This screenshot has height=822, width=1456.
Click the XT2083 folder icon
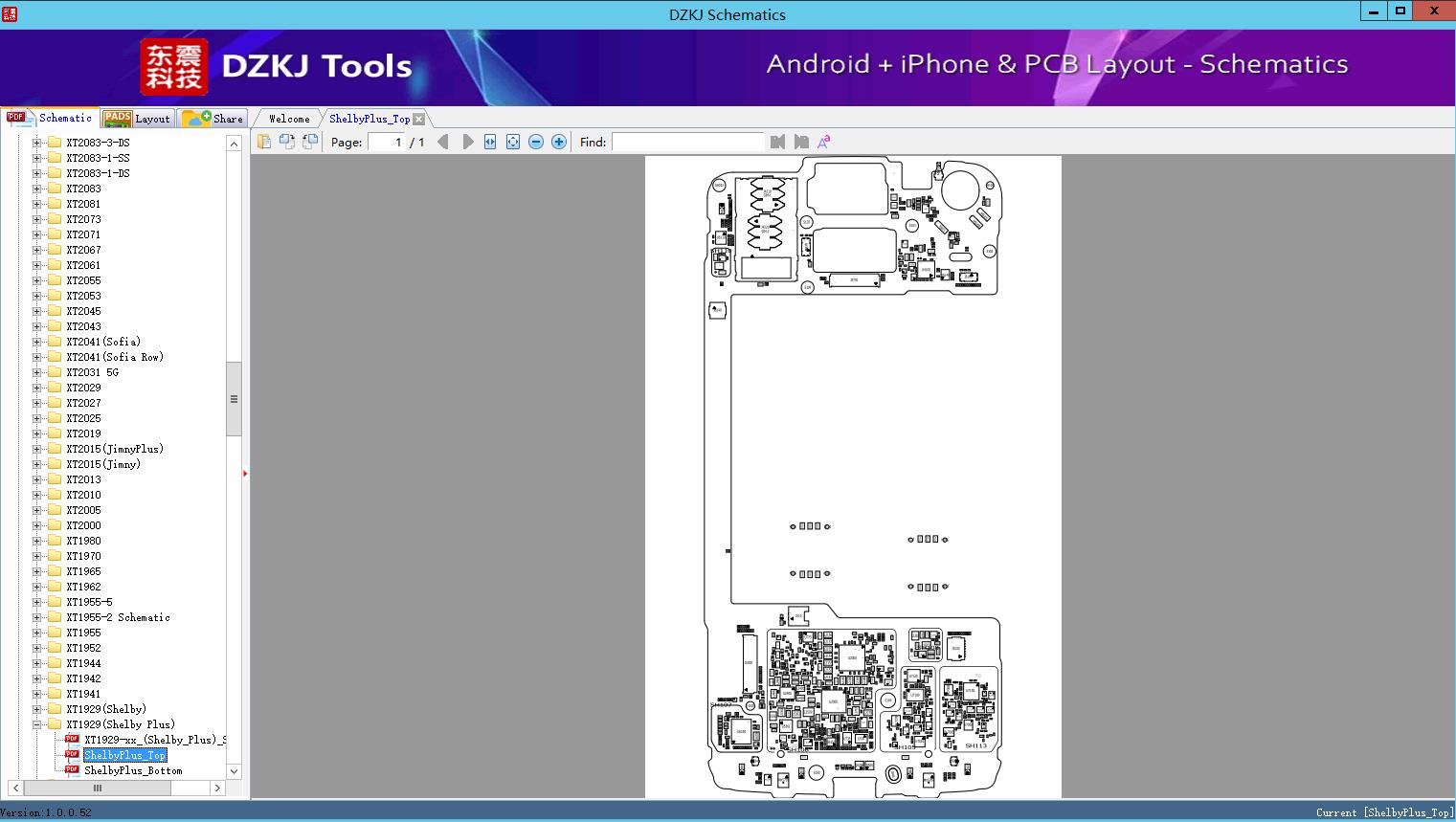[55, 189]
